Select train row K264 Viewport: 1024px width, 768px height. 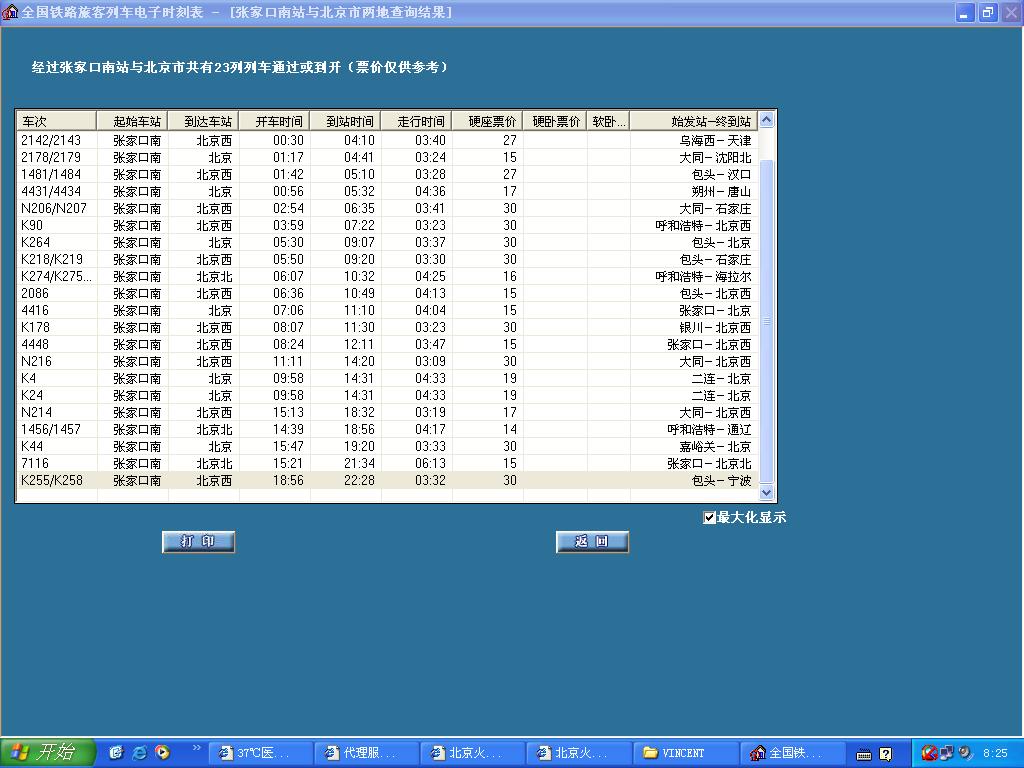(387, 242)
